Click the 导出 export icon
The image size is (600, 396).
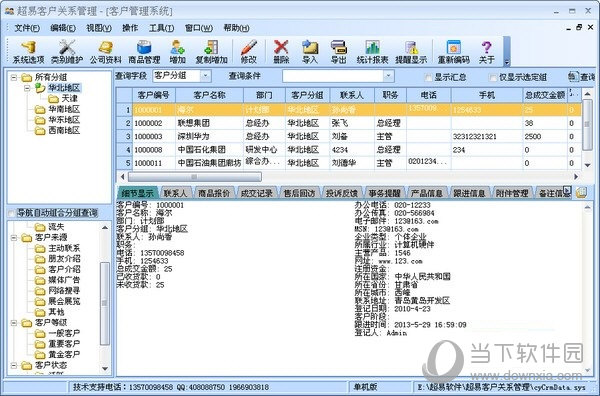[338, 52]
